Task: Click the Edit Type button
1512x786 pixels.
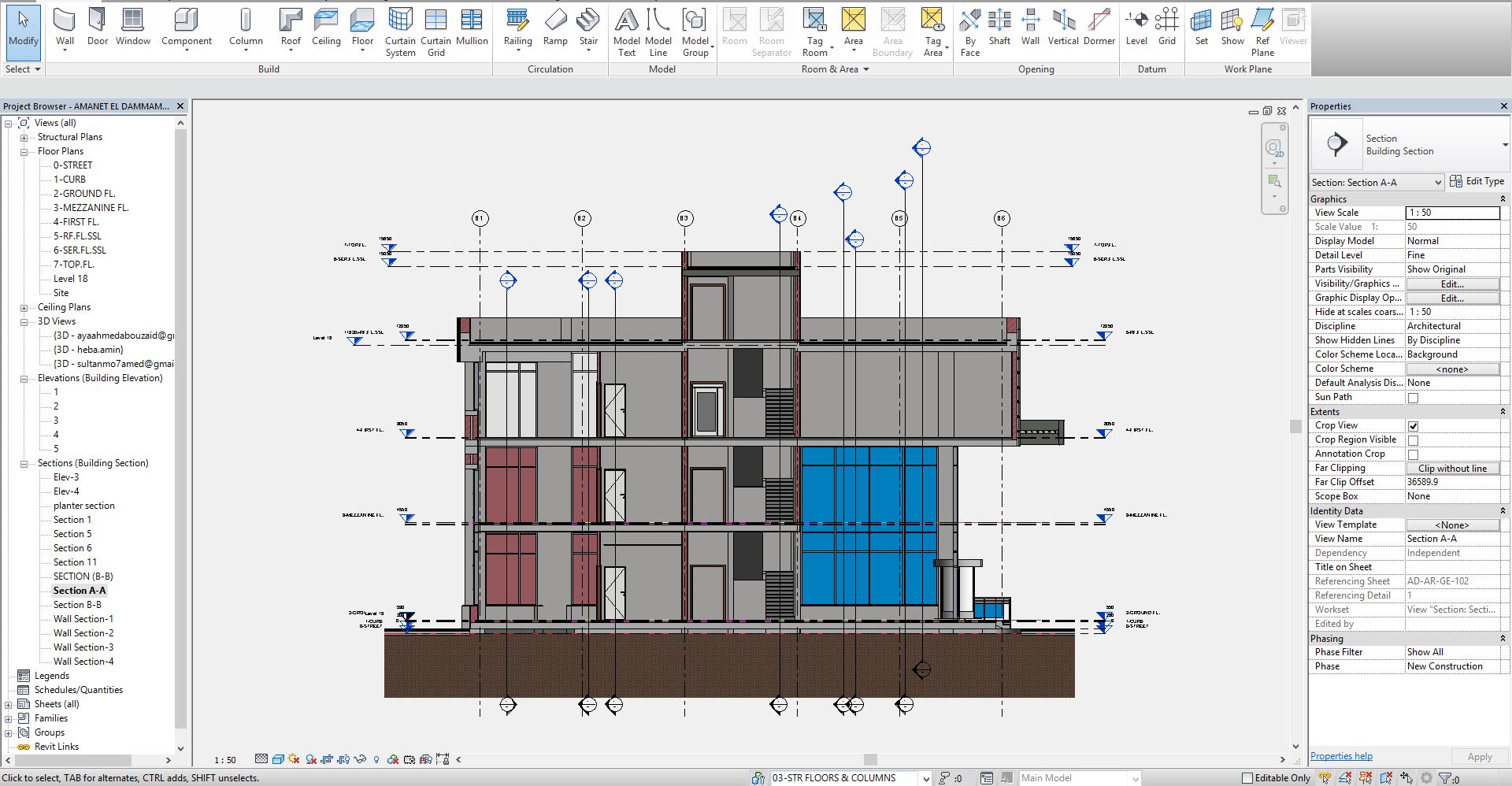Action: coord(1477,182)
